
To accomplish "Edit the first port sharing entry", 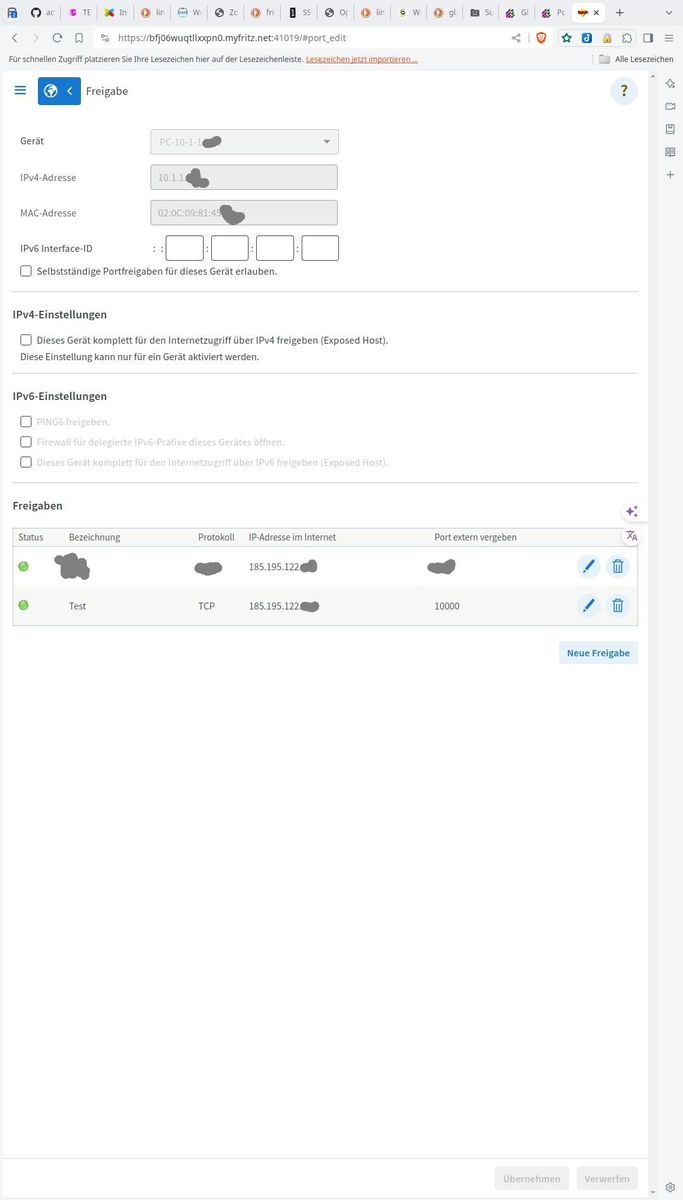I will [x=589, y=567].
